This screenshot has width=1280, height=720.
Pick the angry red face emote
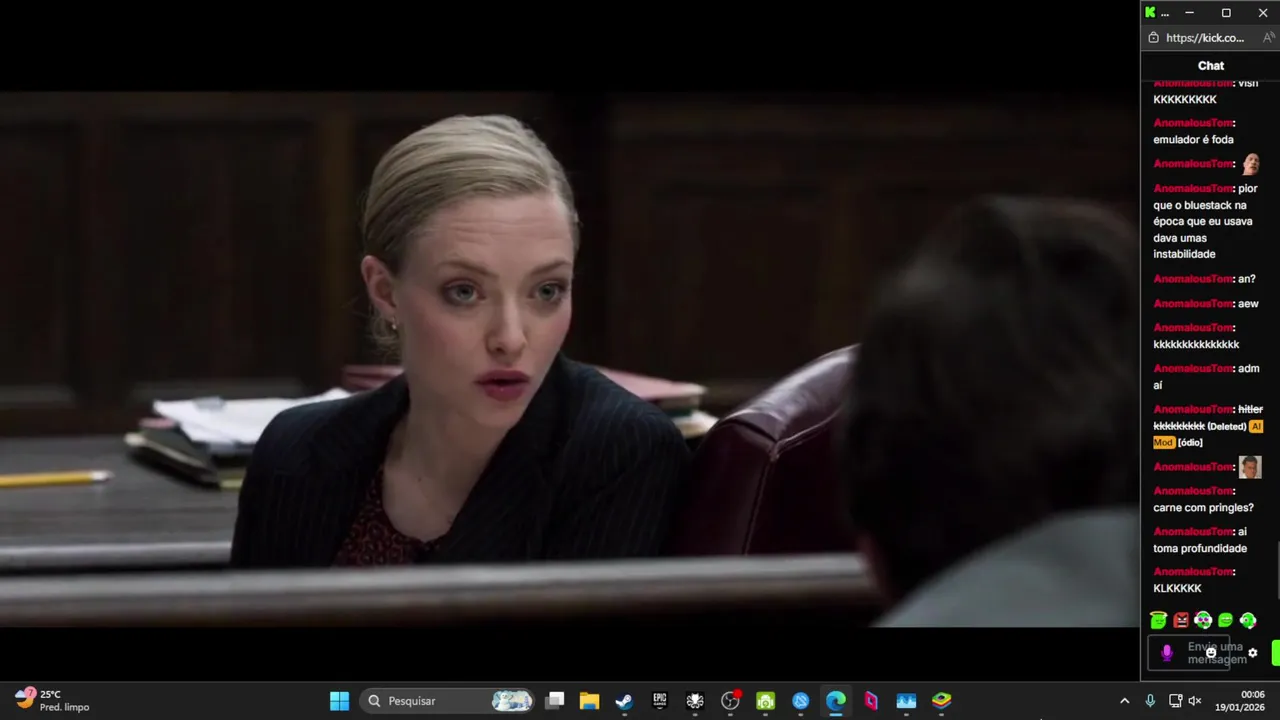[1181, 620]
